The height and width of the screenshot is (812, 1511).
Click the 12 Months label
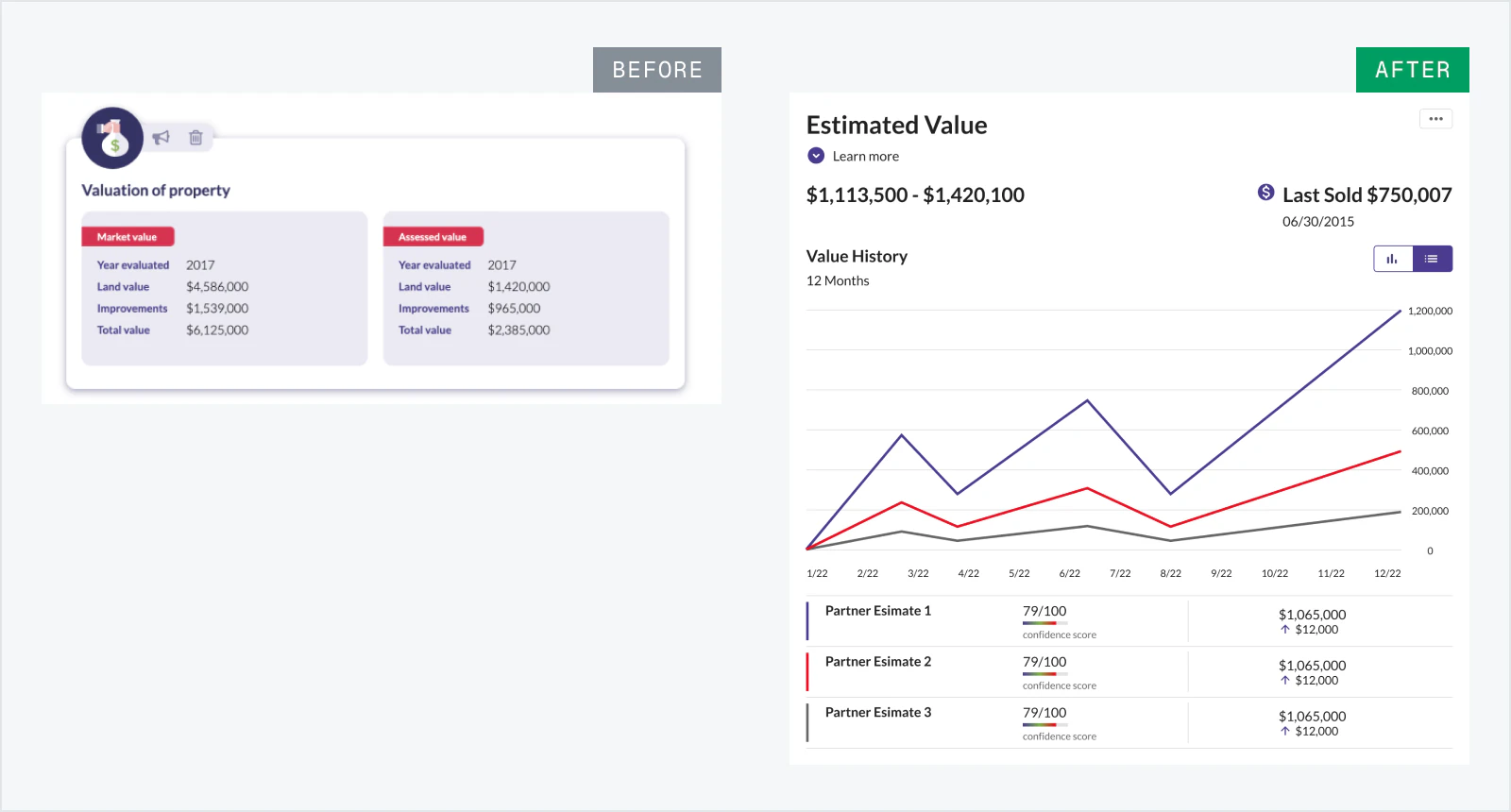pyautogui.click(x=838, y=281)
